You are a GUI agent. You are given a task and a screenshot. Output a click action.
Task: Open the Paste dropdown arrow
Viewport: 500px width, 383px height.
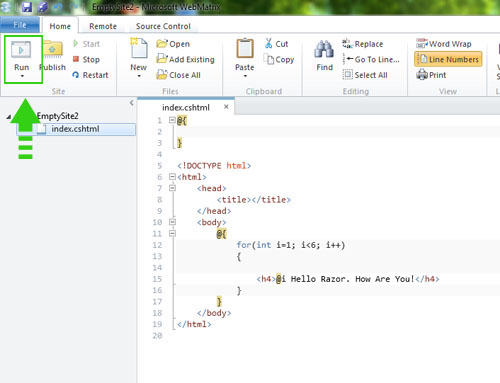pyautogui.click(x=245, y=76)
